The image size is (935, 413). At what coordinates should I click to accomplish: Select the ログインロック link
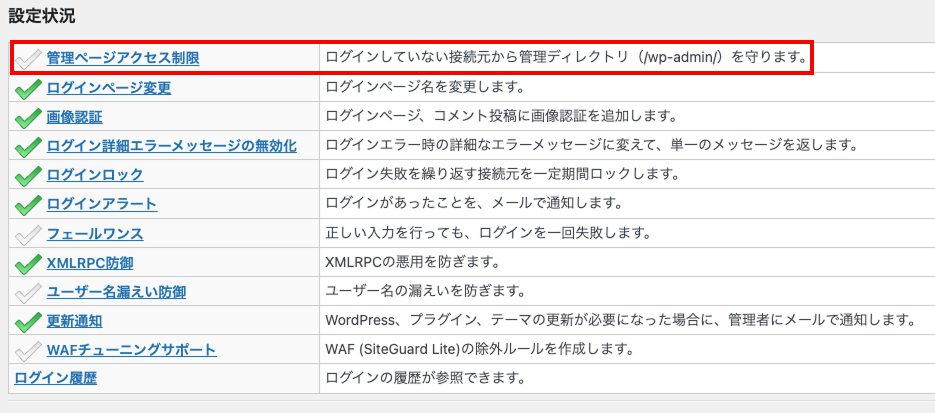point(94,174)
